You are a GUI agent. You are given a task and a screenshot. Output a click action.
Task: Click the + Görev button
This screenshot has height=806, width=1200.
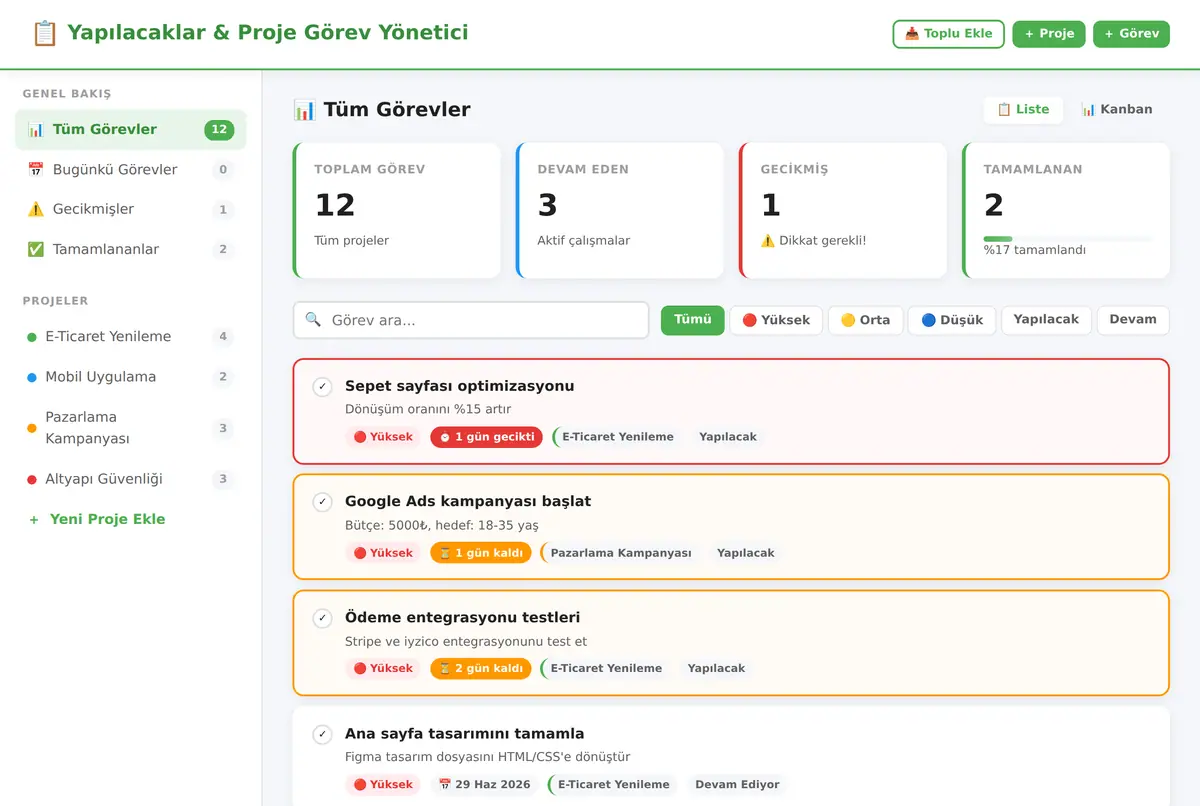click(x=1132, y=34)
